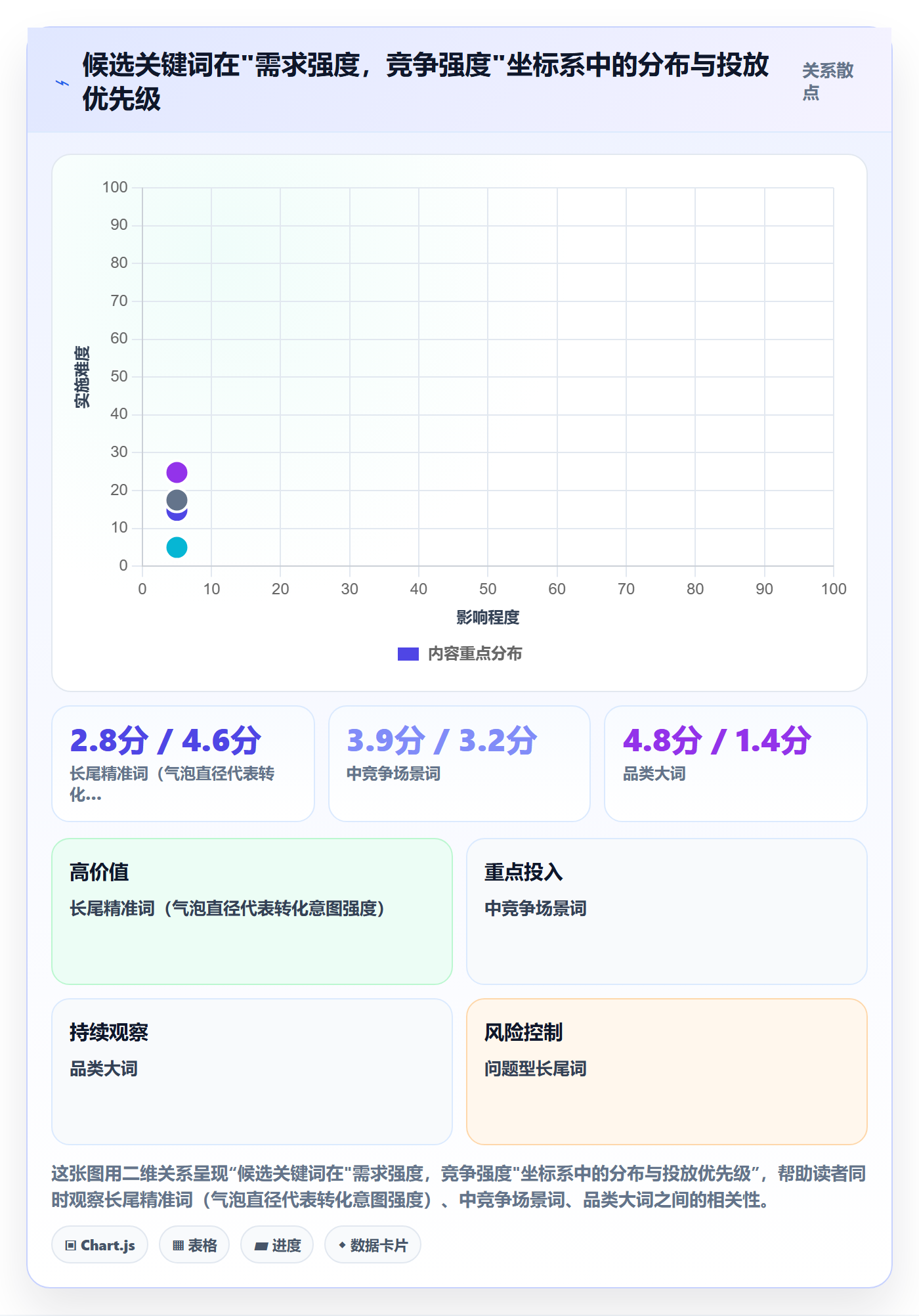The image size is (919, 1316).
Task: Click the 关系散点 badge in the header
Action: pyautogui.click(x=828, y=81)
